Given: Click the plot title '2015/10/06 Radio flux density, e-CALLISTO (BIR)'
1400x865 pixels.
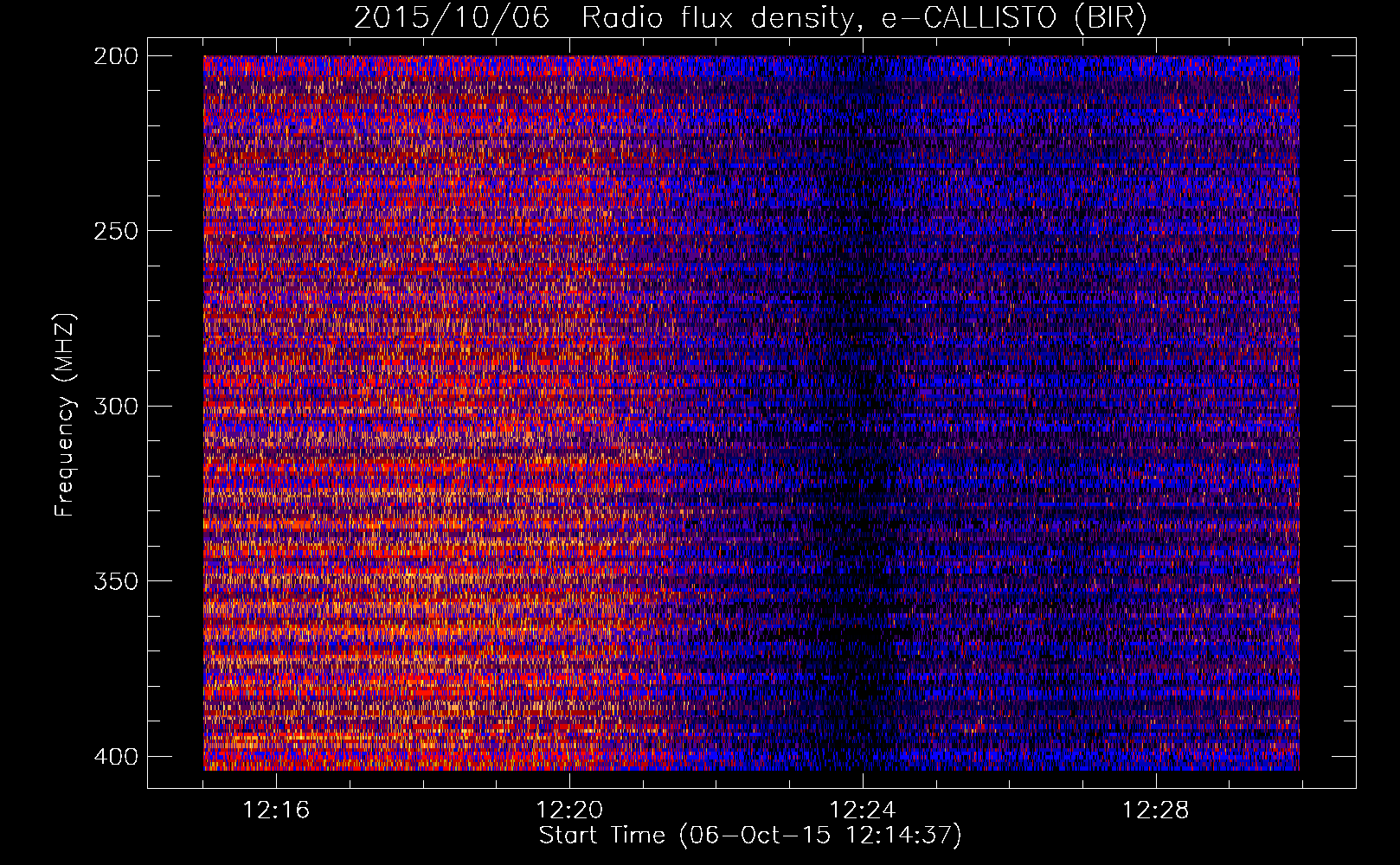Looking at the screenshot, I should (x=750, y=17).
